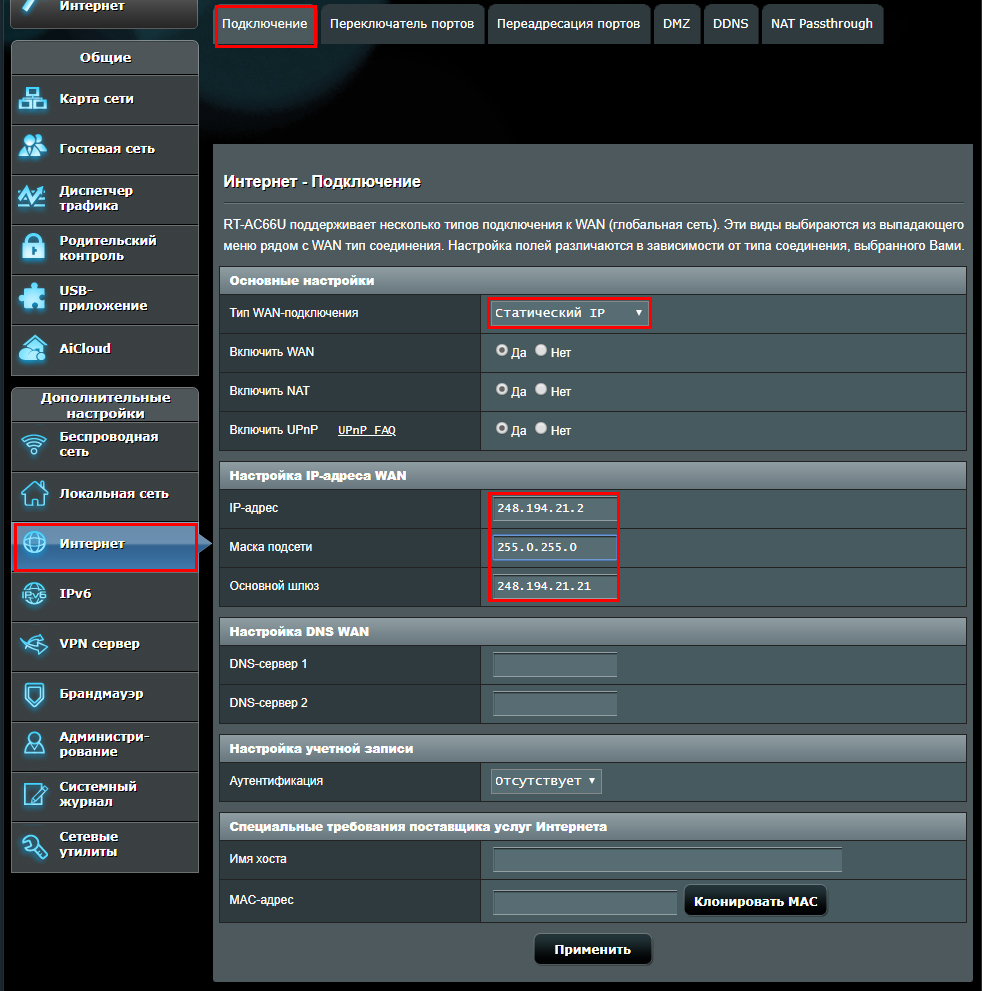Open the Тип WAN-подключения dropdown

pos(569,313)
